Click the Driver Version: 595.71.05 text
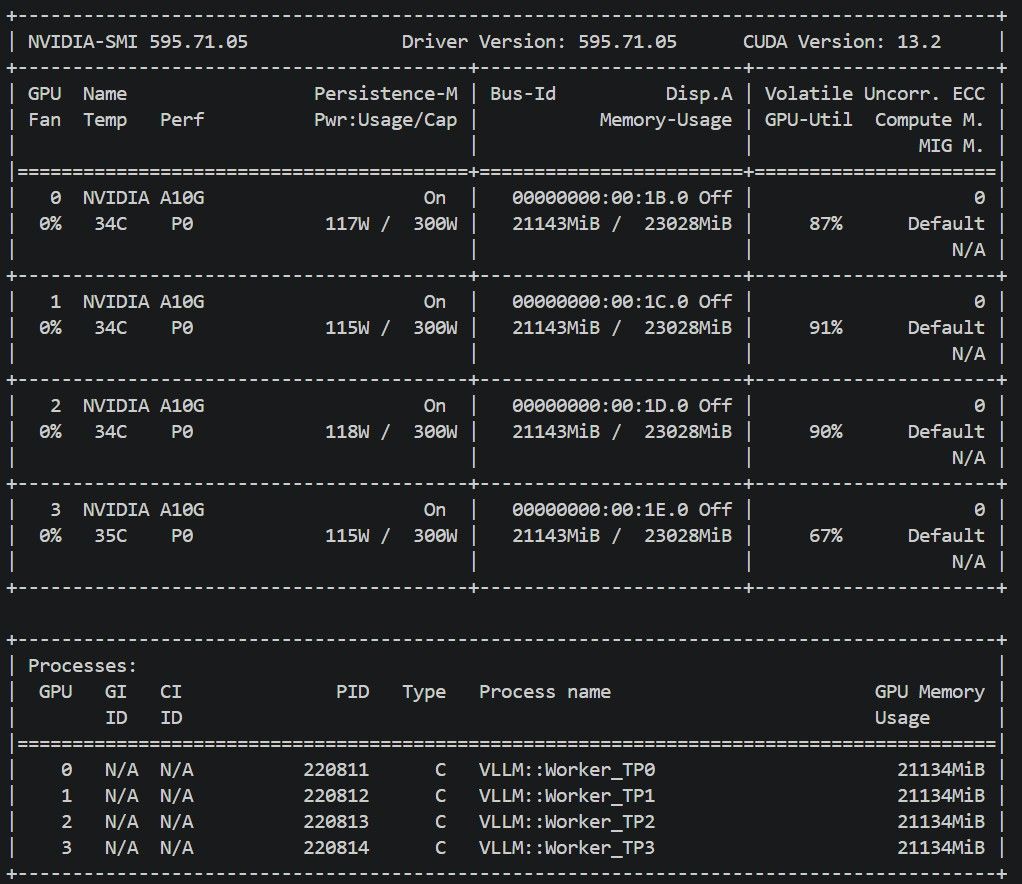Image resolution: width=1022 pixels, height=884 pixels. (x=539, y=42)
